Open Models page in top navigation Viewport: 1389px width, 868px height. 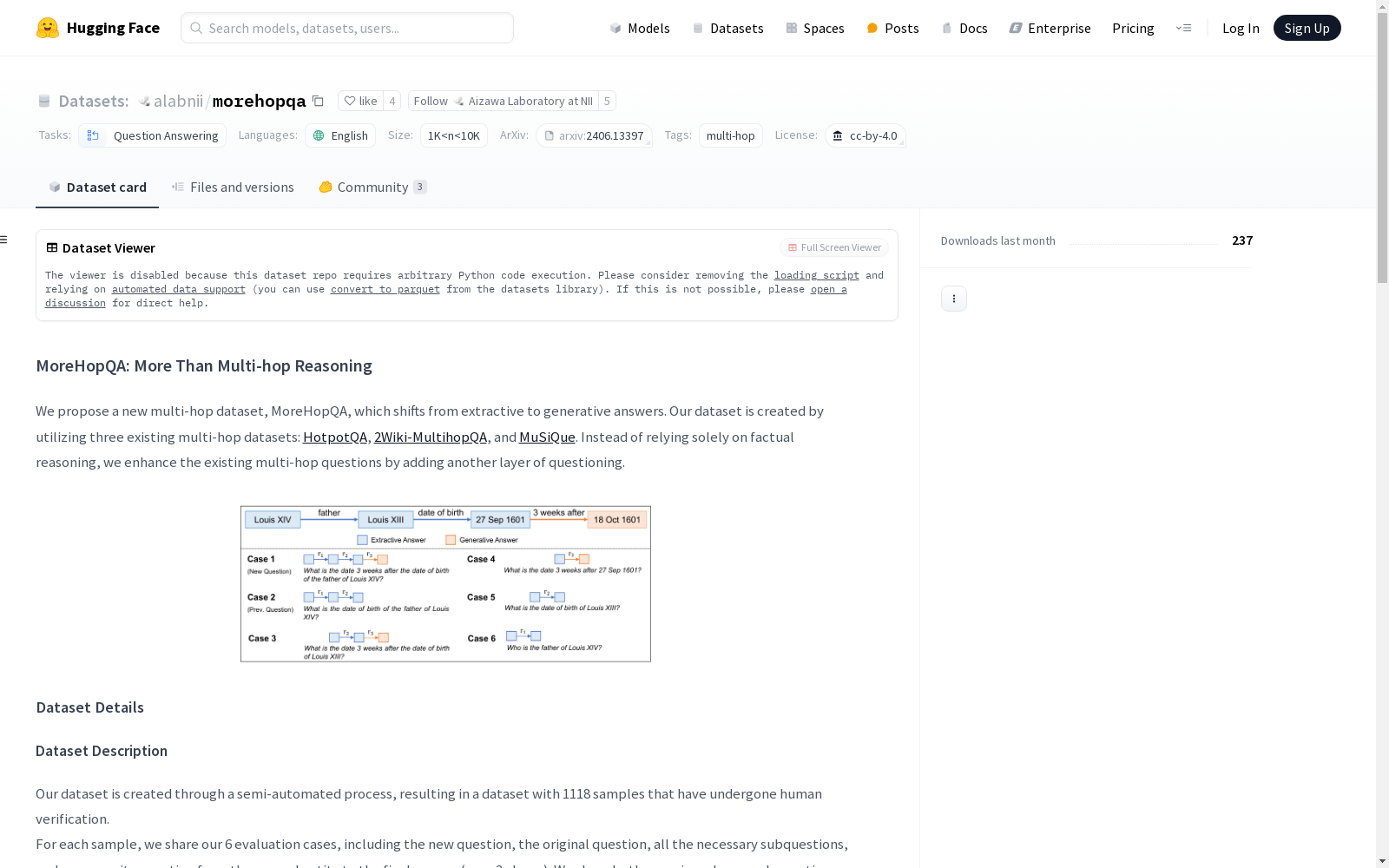(x=640, y=28)
